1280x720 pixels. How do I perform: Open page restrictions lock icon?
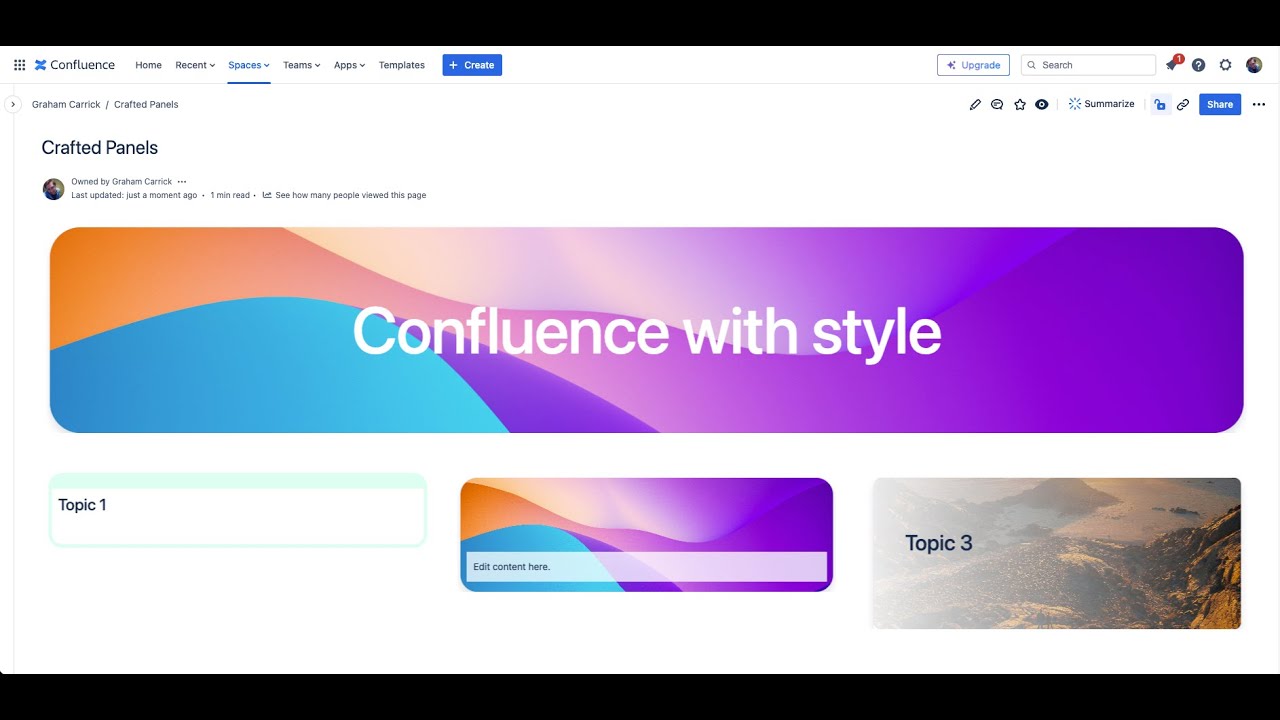(x=1160, y=104)
